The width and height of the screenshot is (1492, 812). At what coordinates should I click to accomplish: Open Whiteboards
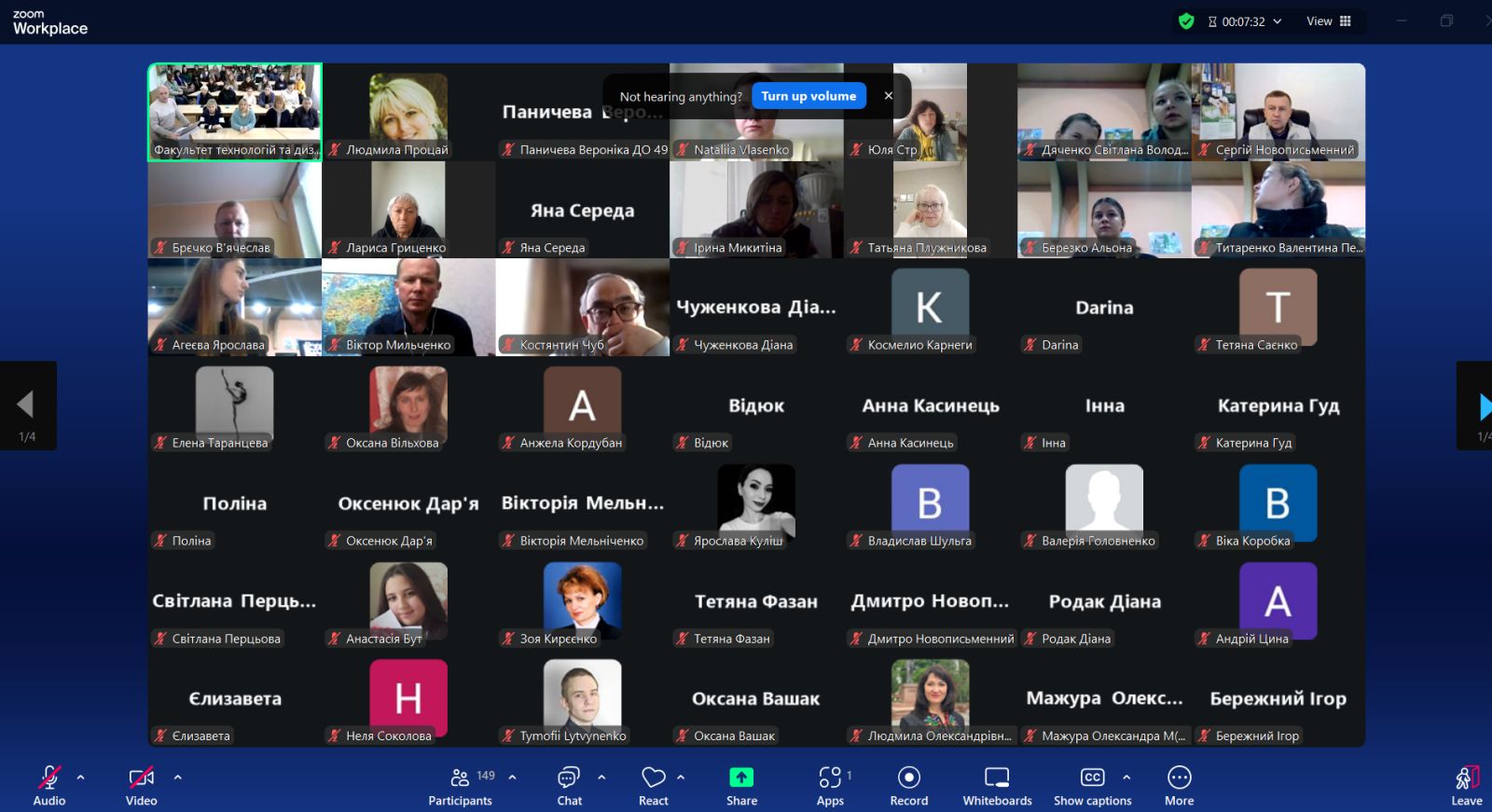coord(997,786)
